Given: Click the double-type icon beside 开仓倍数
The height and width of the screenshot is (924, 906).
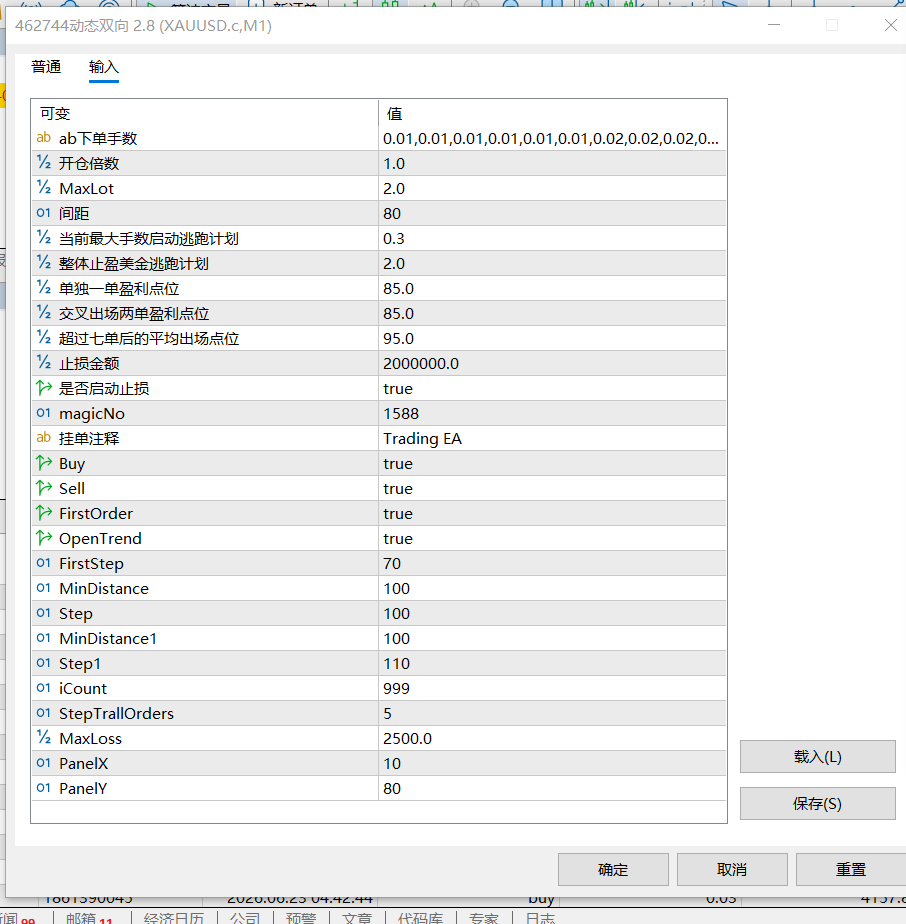Looking at the screenshot, I should [x=44, y=163].
